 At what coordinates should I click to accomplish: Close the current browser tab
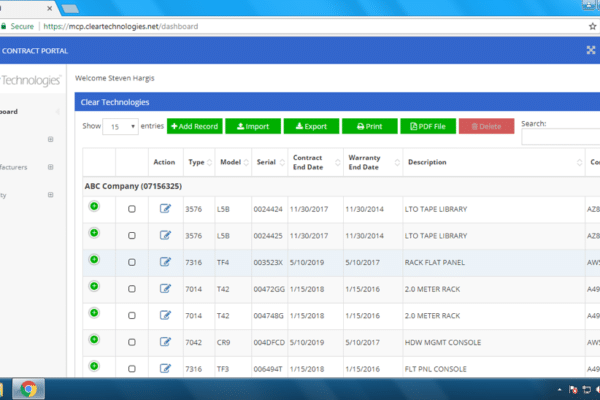point(49,8)
